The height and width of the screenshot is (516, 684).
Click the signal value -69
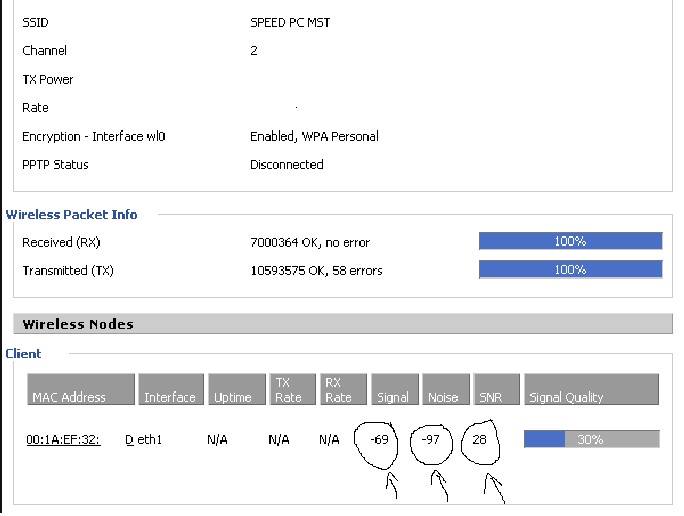coord(379,440)
